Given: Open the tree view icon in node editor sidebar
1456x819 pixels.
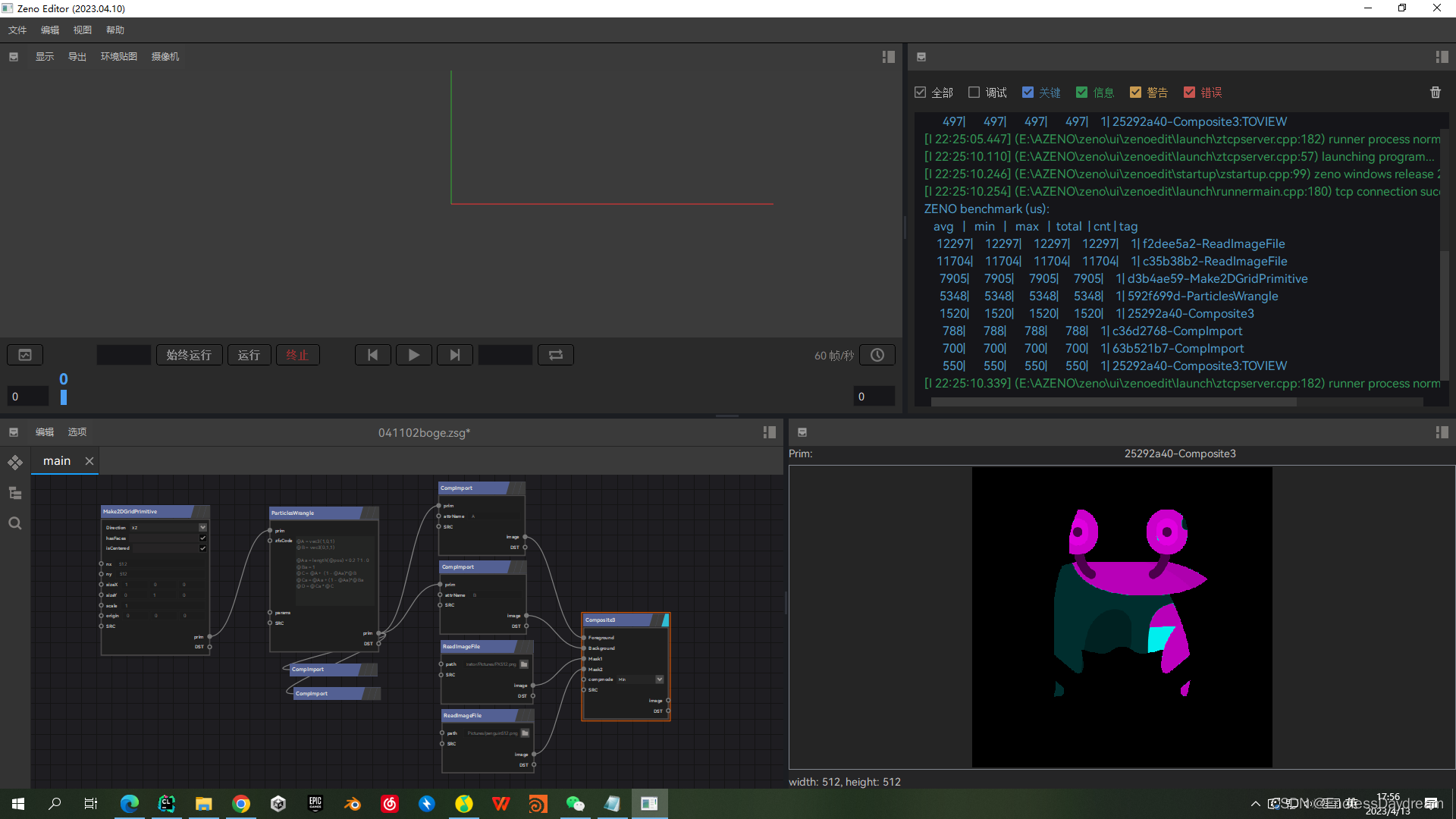Looking at the screenshot, I should (14, 492).
